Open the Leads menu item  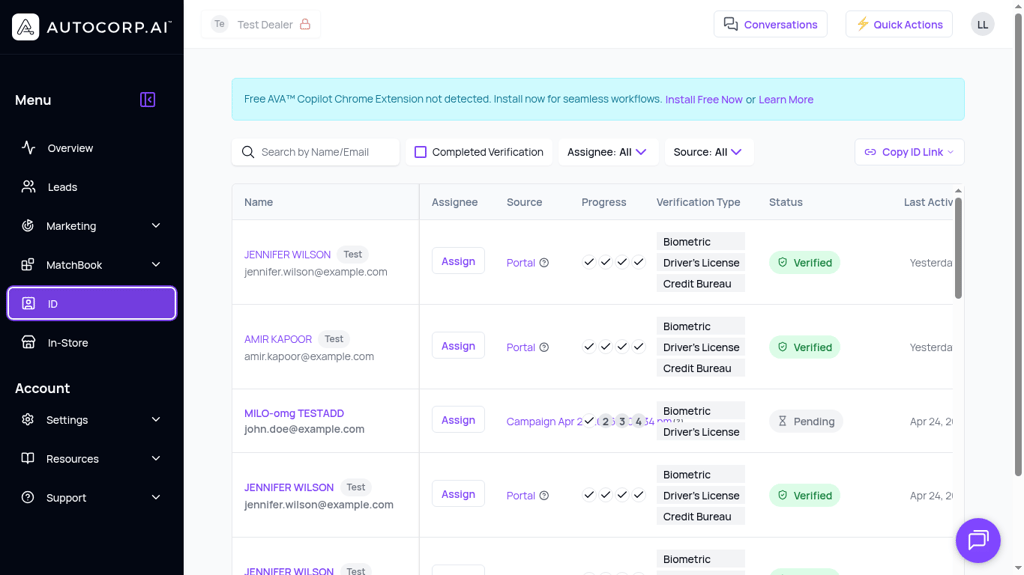coord(91,187)
